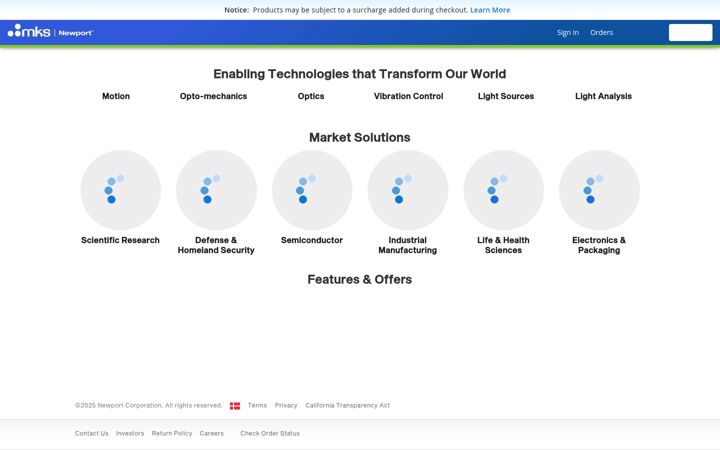The height and width of the screenshot is (450, 720).
Task: Open the Semiconductor circle image
Action: tap(312, 190)
